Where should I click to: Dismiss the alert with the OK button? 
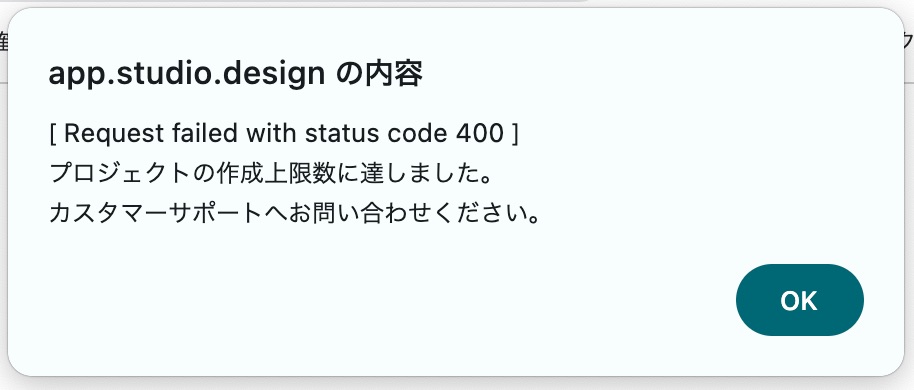pyautogui.click(x=799, y=300)
